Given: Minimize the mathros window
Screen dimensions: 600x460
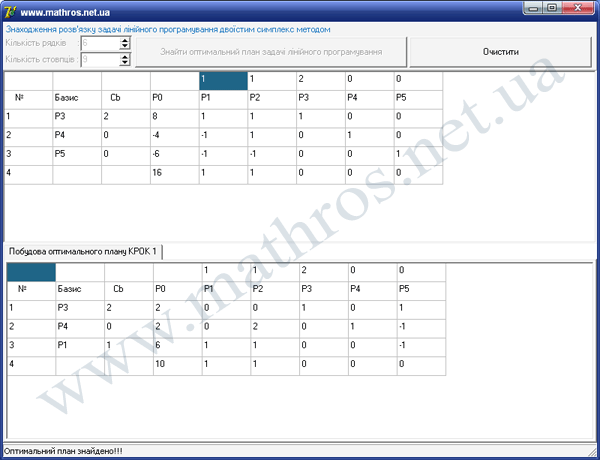Looking at the screenshot, I should [534, 8].
